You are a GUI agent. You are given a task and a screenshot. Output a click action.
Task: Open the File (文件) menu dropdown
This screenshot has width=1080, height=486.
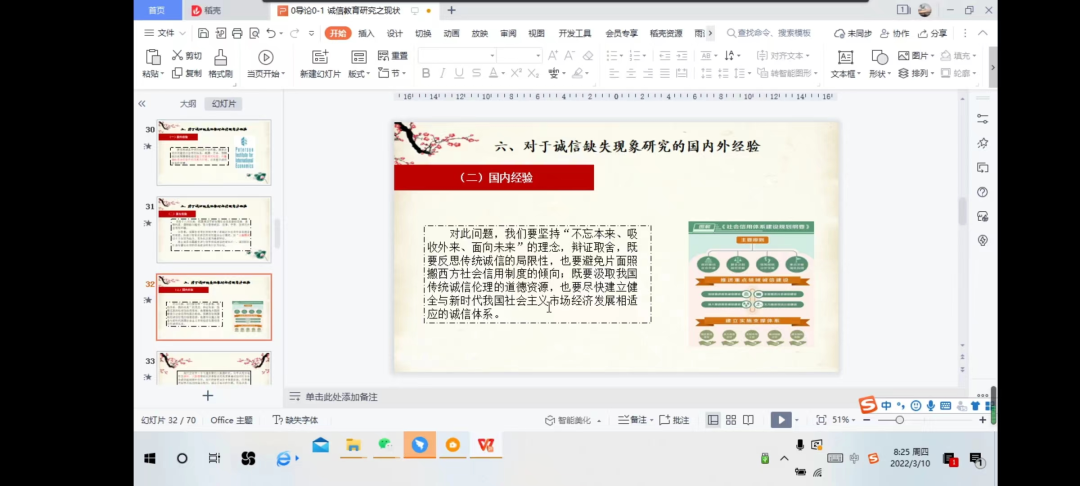pyautogui.click(x=165, y=33)
